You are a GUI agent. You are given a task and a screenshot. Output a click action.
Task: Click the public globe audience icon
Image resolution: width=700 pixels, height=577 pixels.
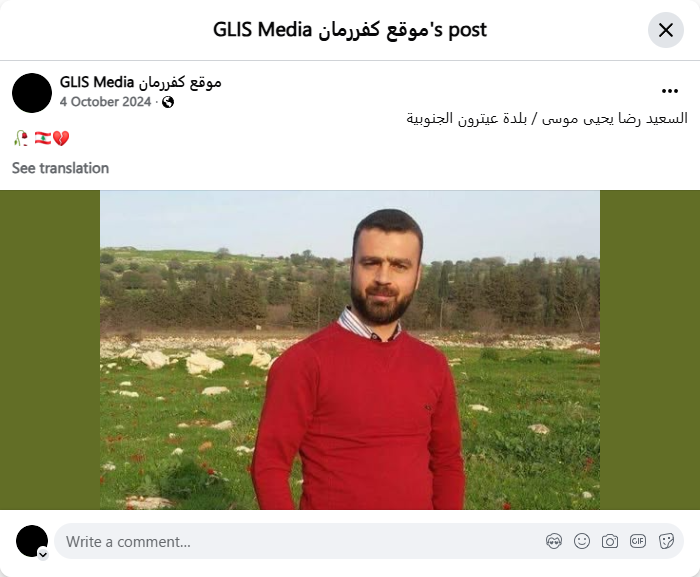168,102
